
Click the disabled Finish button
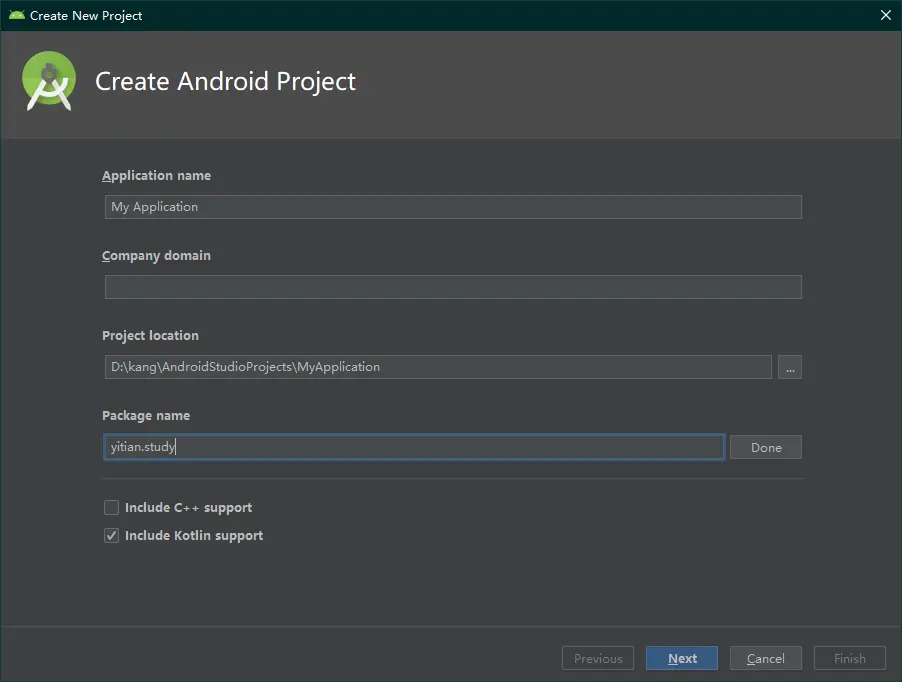click(850, 658)
